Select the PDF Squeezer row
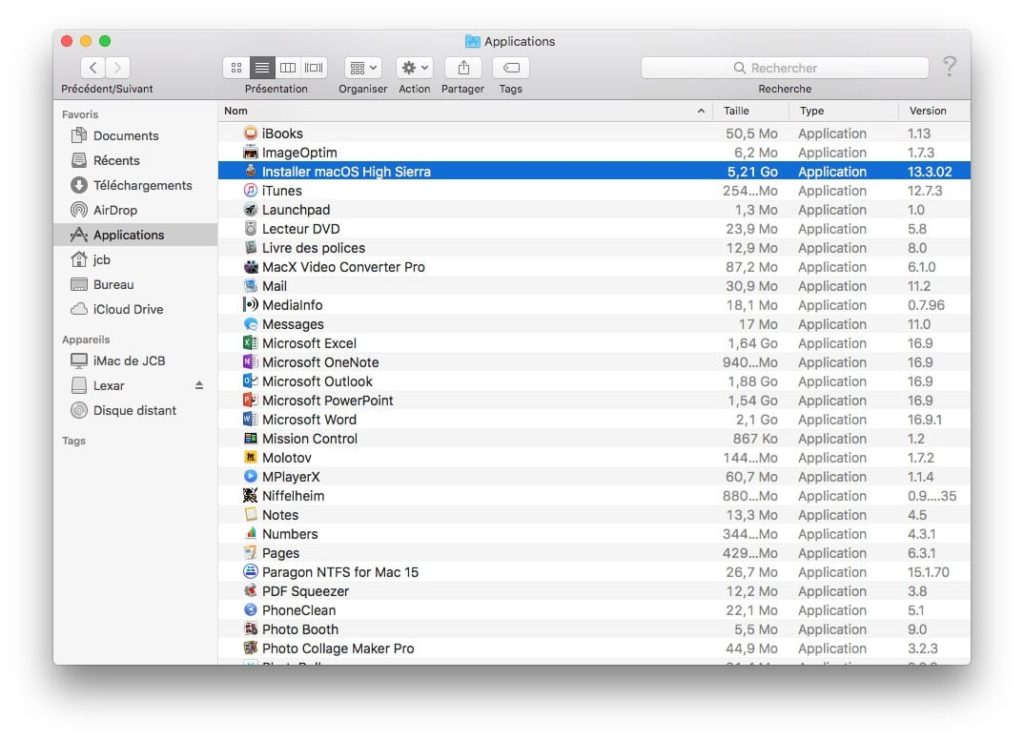Image resolution: width=1024 pixels, height=741 pixels. [x=594, y=591]
